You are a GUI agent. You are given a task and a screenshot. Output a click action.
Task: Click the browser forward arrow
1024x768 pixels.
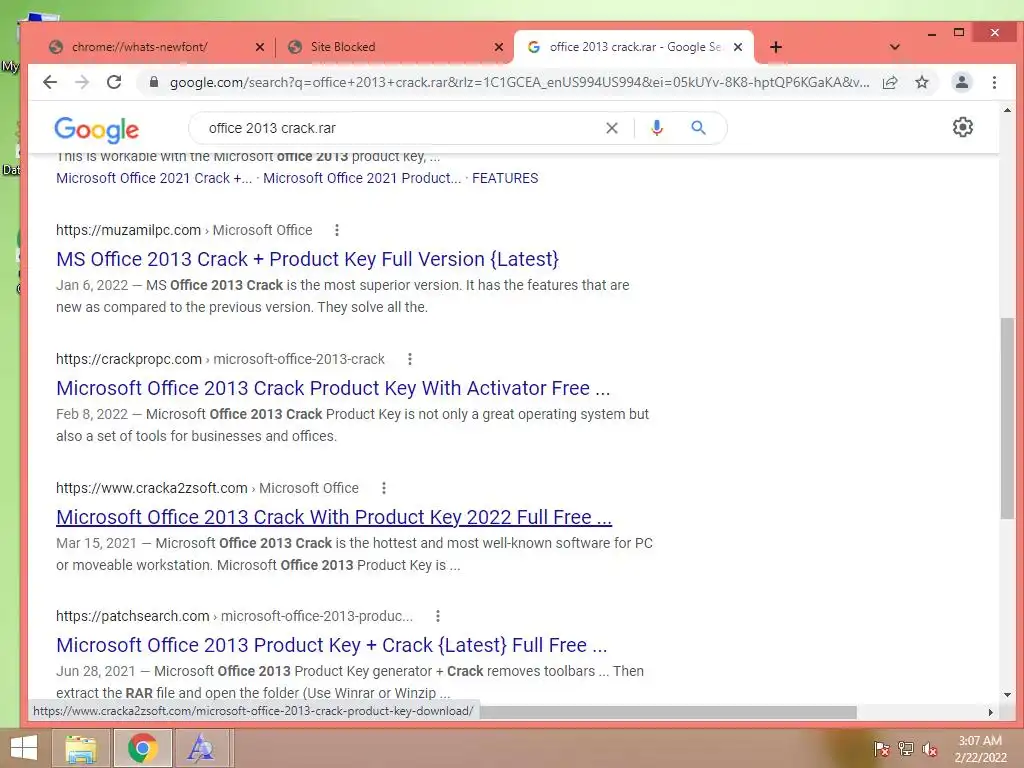[x=82, y=82]
